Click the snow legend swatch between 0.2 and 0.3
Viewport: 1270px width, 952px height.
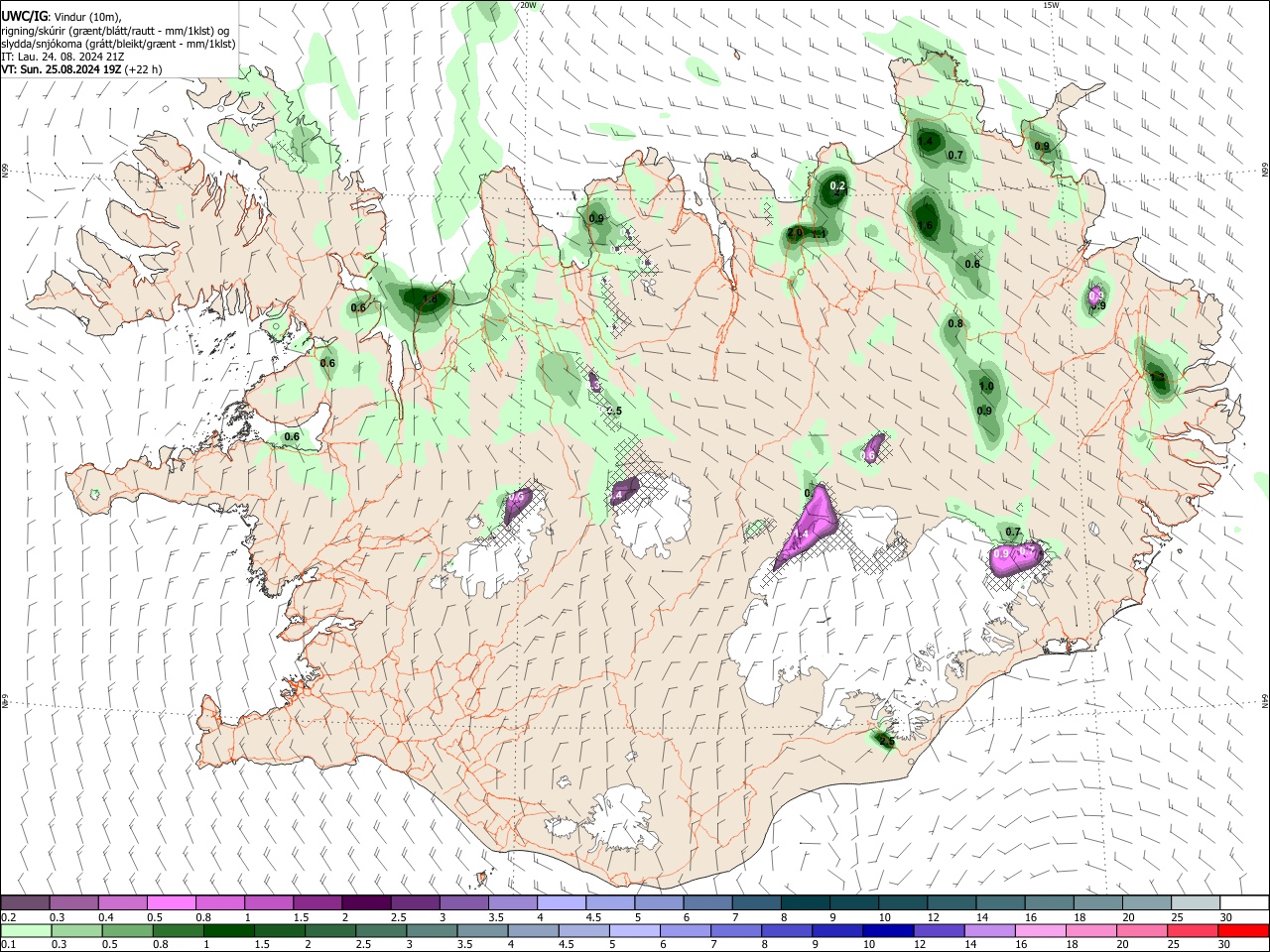click(25, 902)
